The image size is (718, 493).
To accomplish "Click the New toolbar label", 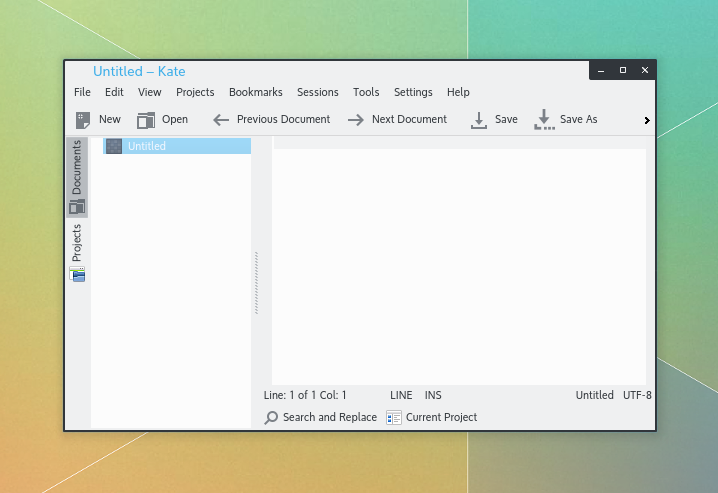I will 110,119.
